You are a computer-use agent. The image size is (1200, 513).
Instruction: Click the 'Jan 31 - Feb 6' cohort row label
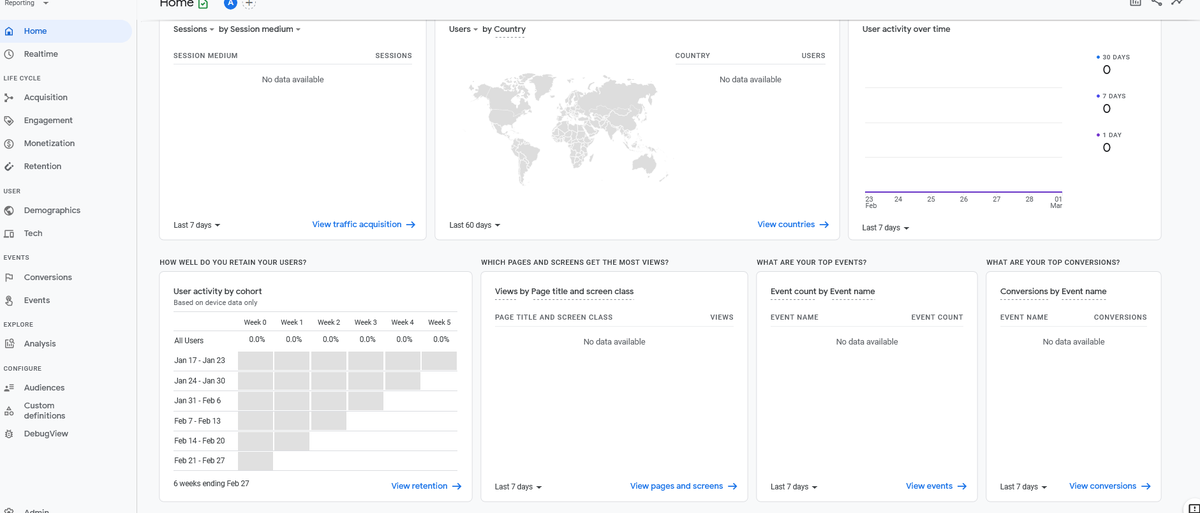coord(197,401)
